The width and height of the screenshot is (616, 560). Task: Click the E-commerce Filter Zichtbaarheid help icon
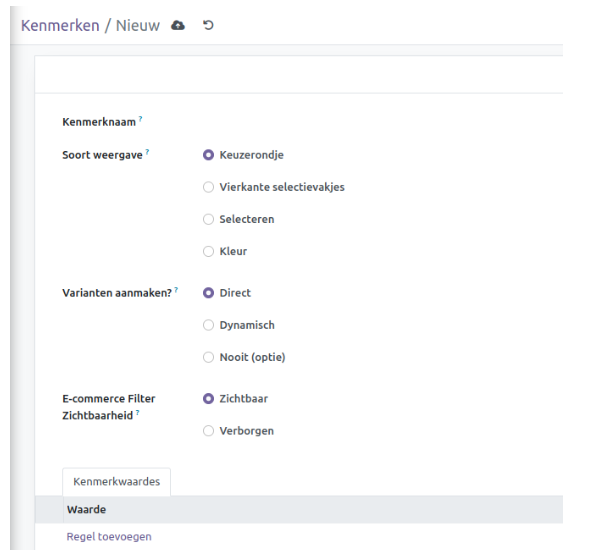point(136,412)
